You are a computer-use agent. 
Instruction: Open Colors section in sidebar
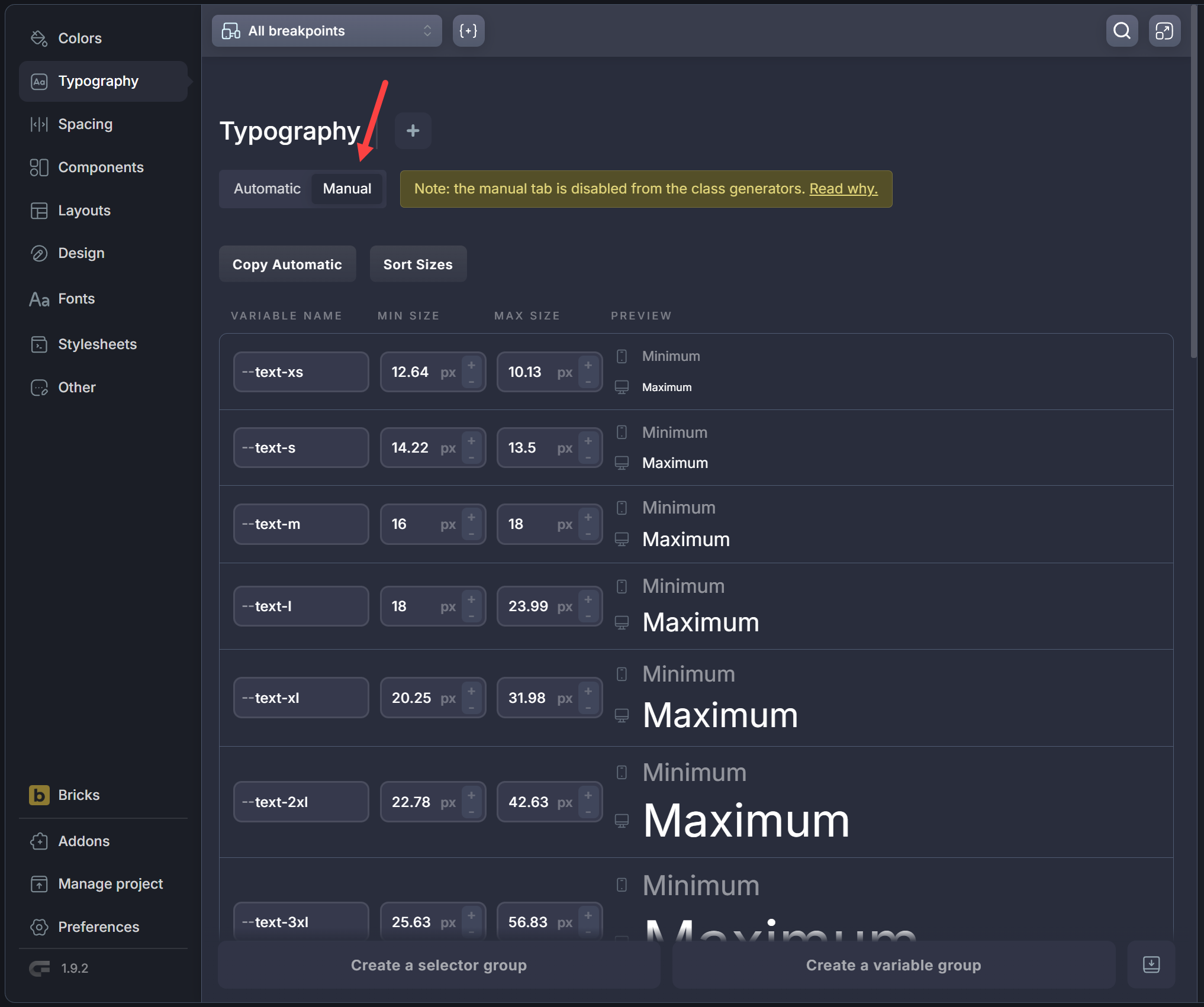point(79,38)
